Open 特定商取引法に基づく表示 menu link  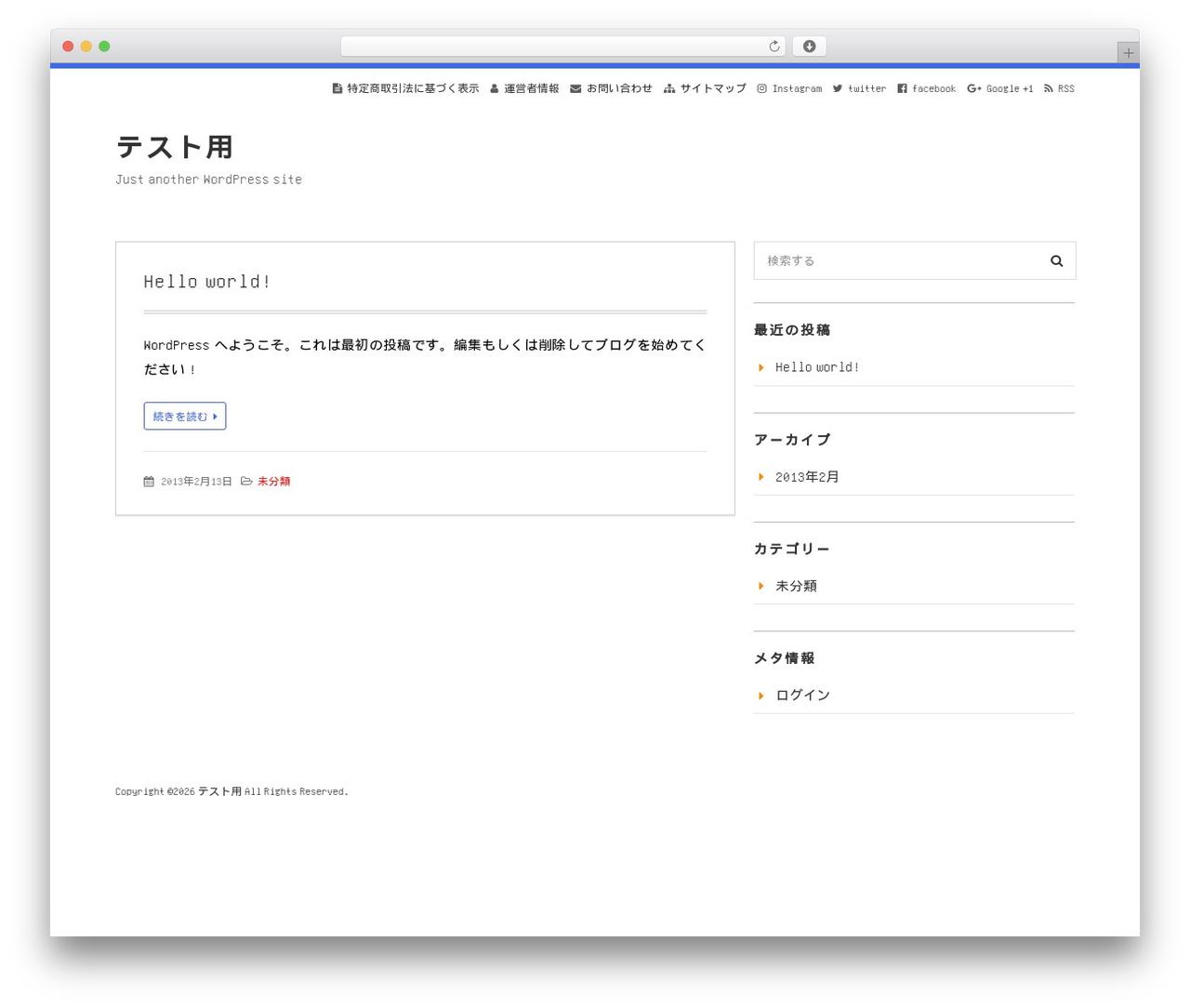point(405,88)
